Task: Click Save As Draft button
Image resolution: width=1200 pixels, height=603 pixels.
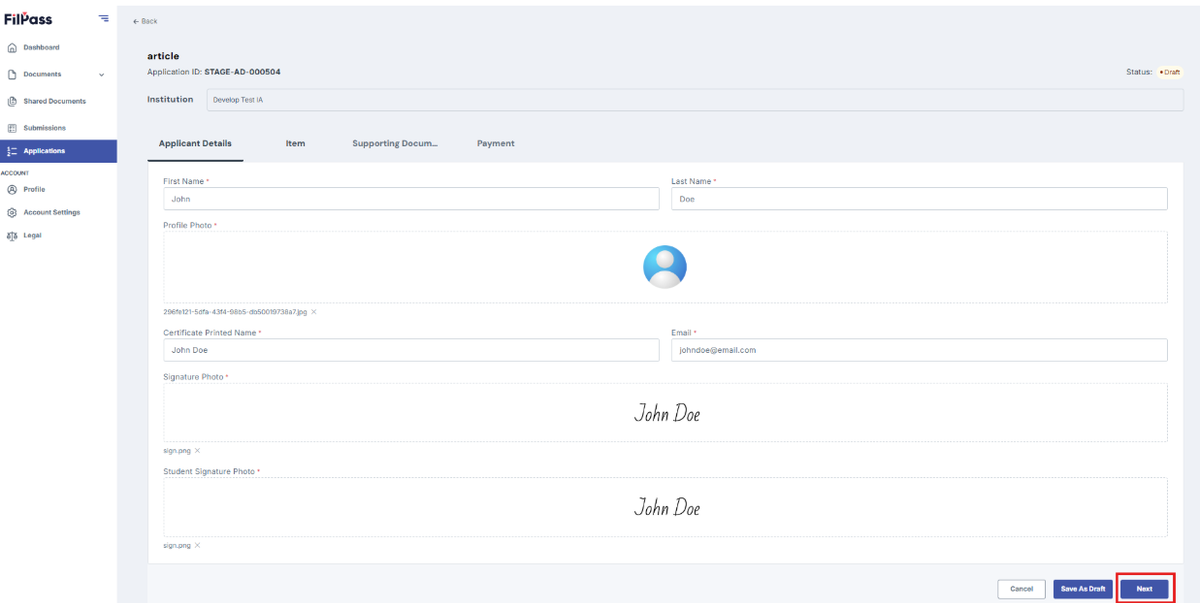Action: coord(1083,589)
